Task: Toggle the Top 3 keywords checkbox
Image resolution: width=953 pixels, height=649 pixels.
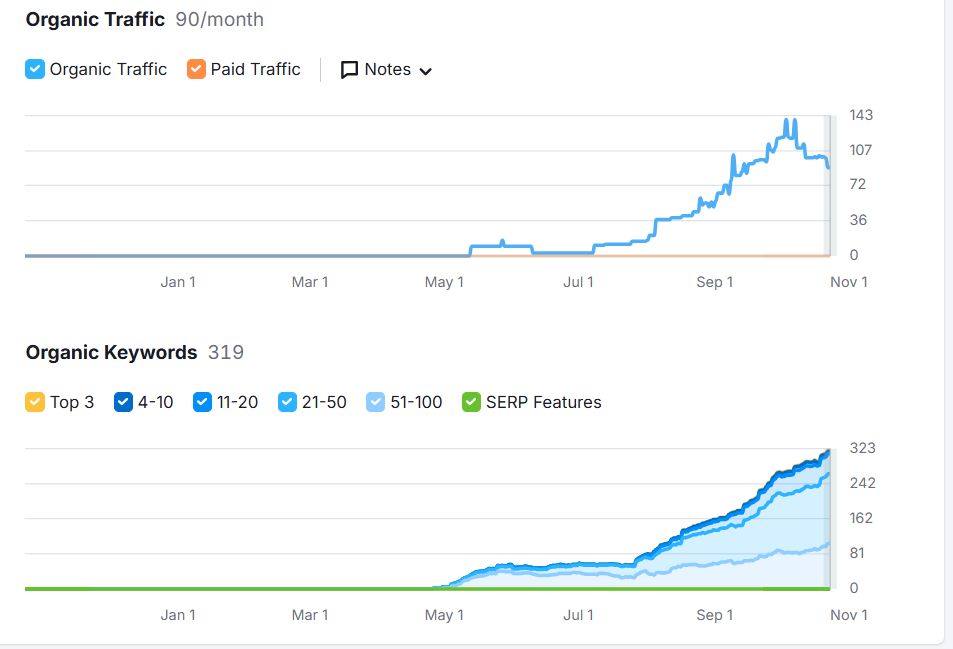Action: tap(35, 402)
